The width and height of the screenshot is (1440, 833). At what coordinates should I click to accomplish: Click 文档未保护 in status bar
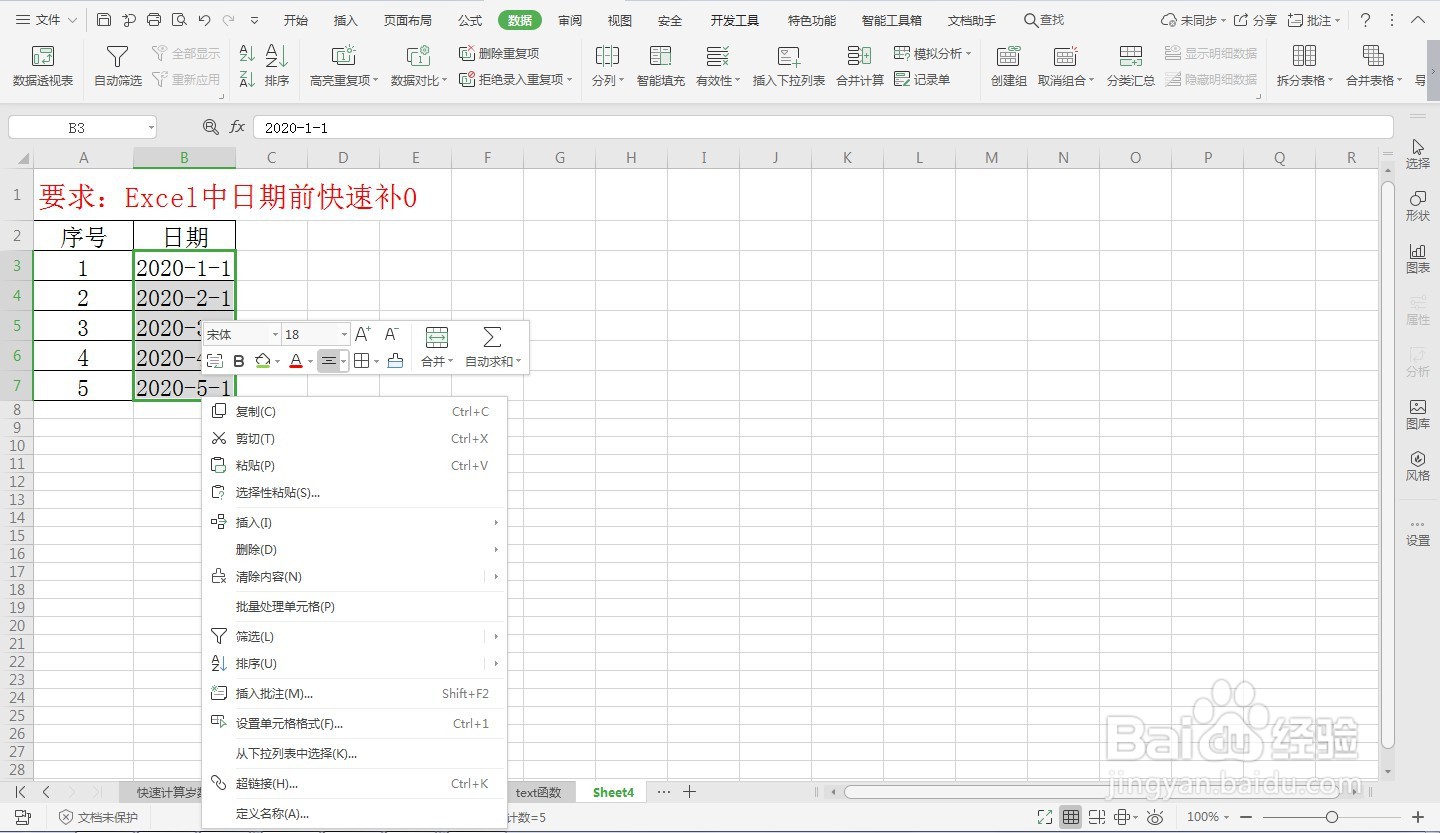[x=98, y=817]
